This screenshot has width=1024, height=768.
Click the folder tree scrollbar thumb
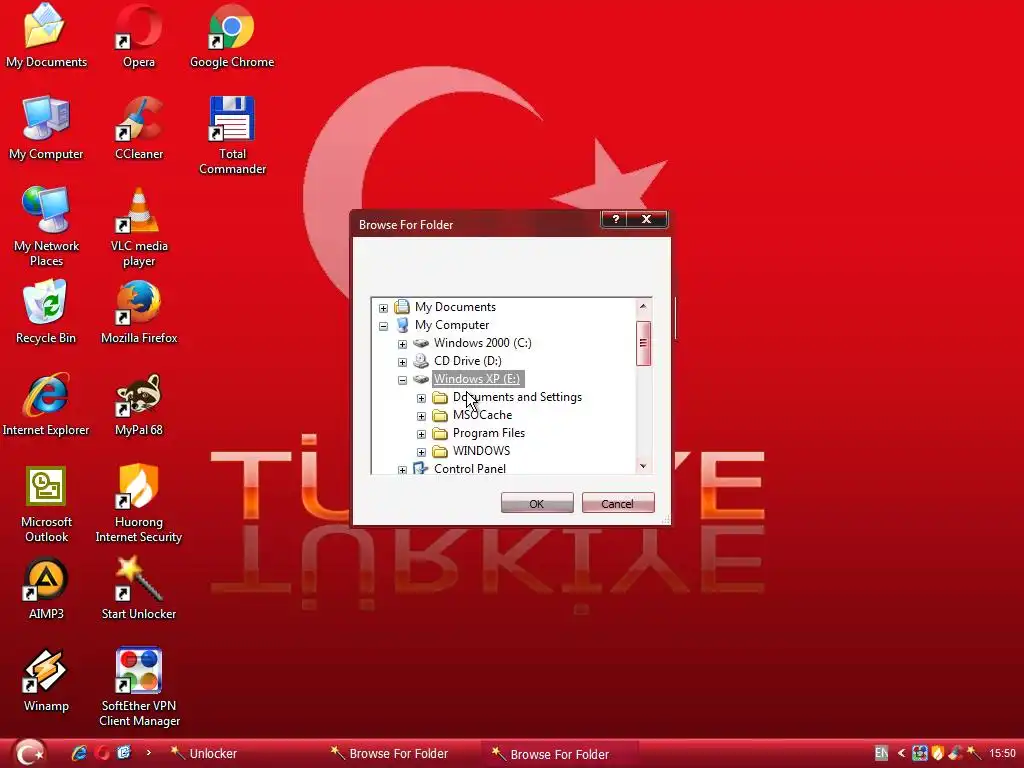643,343
